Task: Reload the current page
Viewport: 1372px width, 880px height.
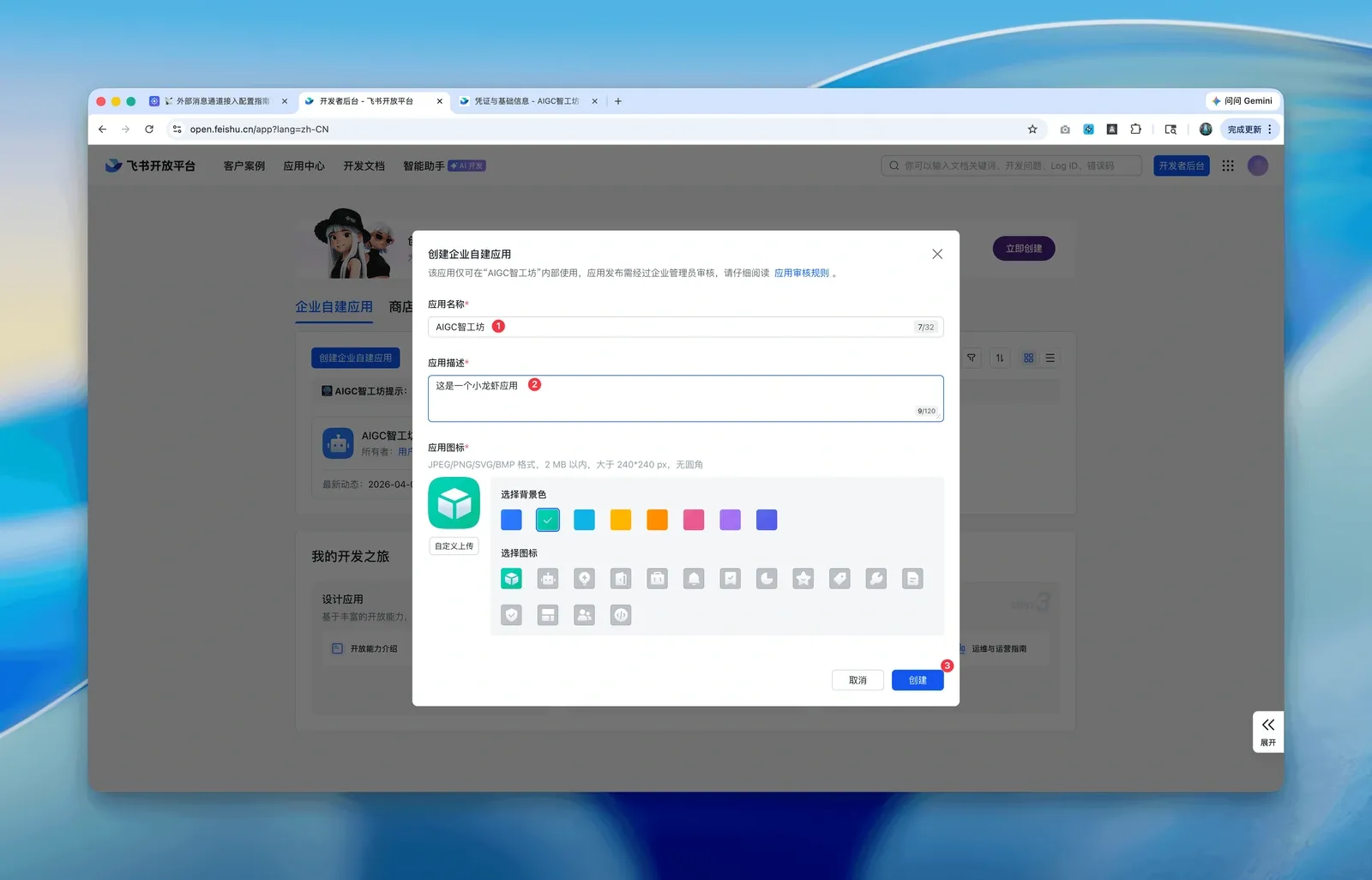Action: click(149, 130)
